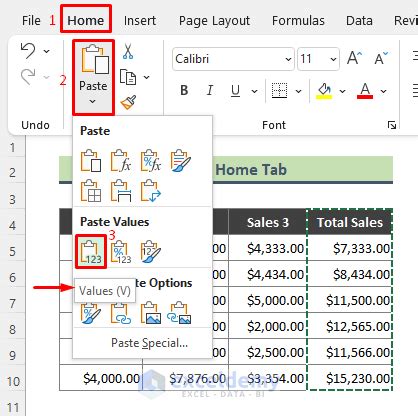Open the Data tab

coord(359,21)
